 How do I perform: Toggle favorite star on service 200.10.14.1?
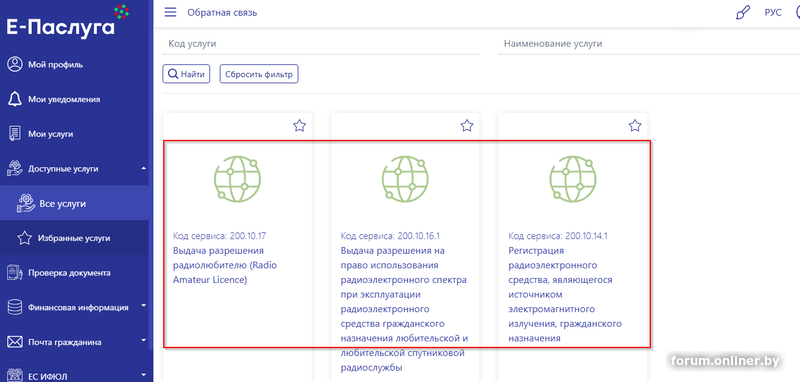click(635, 125)
